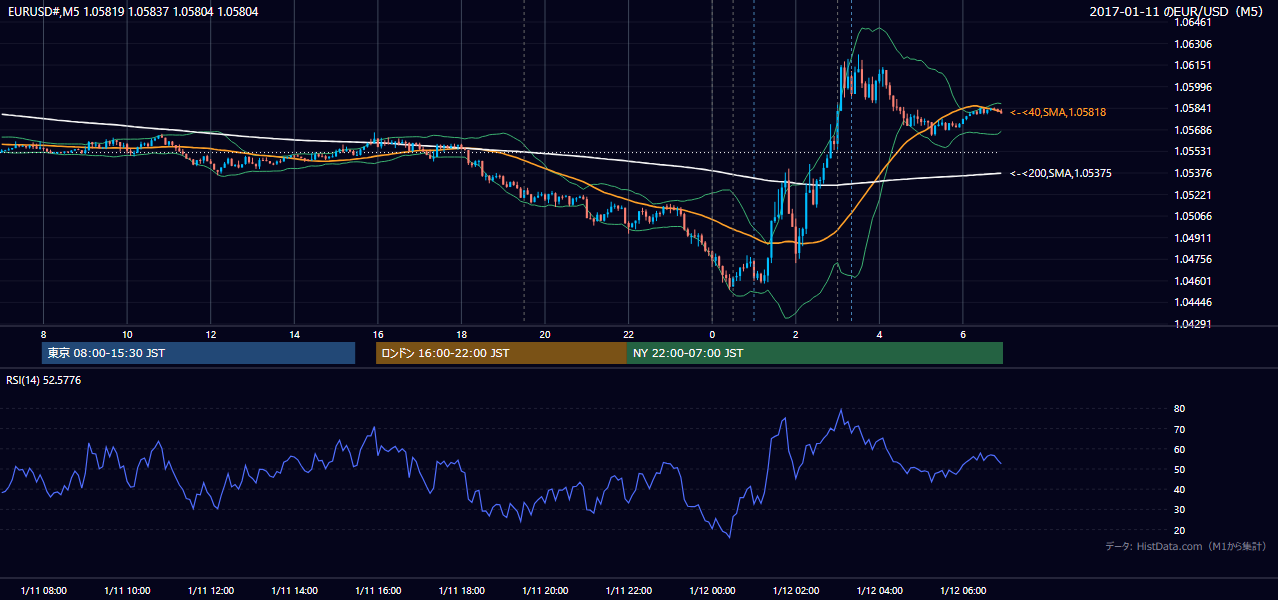Click RSI scale level 20
Image resolution: width=1278 pixels, height=600 pixels.
pos(1180,530)
